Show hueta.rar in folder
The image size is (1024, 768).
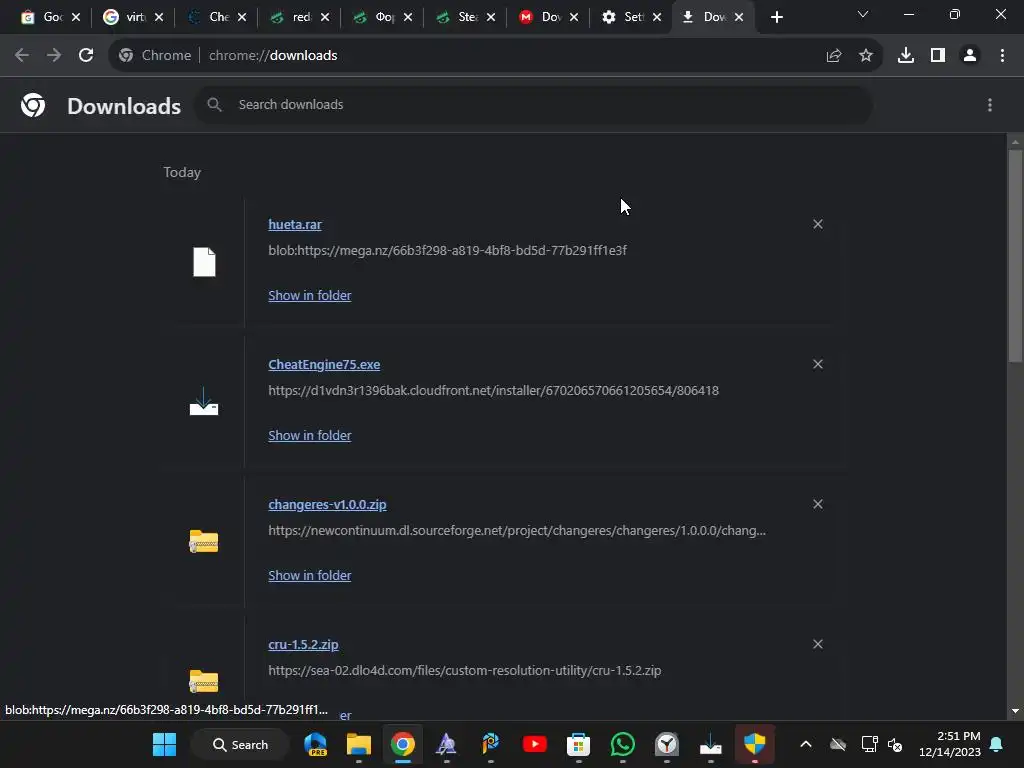coord(310,295)
